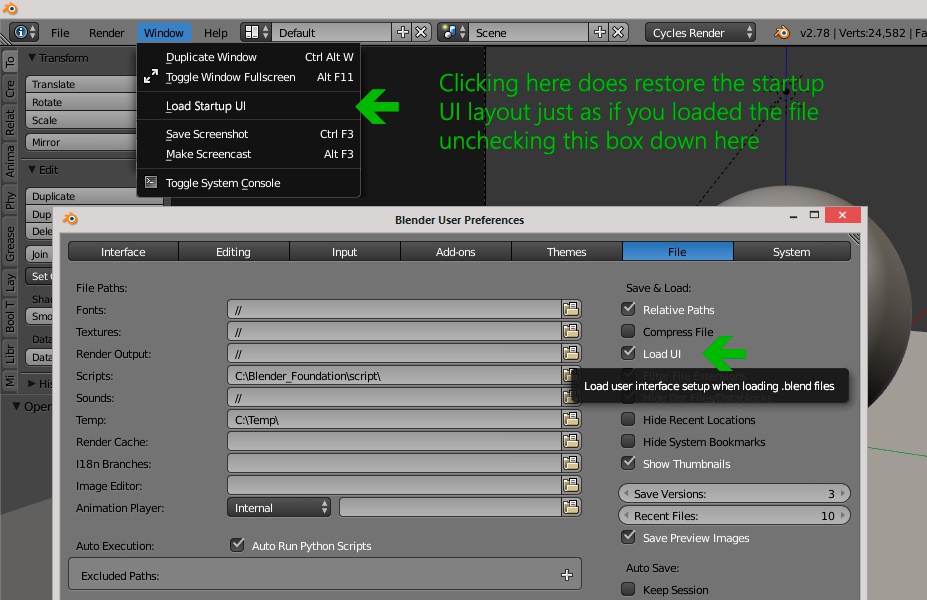Browse folder for Fonts path
This screenshot has height=600, width=927.
point(571,309)
